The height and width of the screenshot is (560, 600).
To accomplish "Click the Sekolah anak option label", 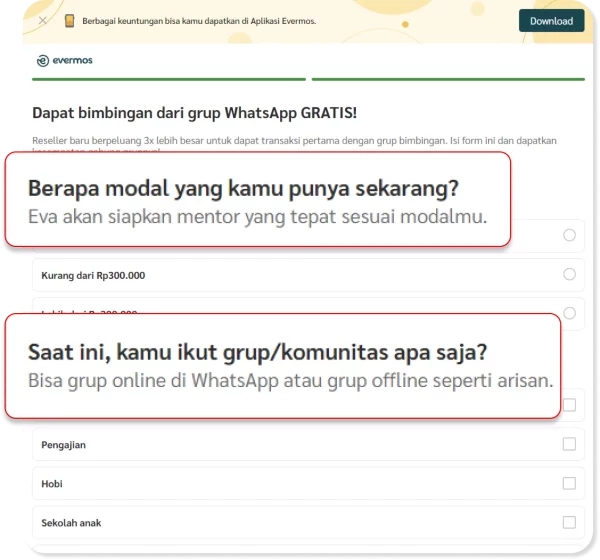I will [71, 522].
